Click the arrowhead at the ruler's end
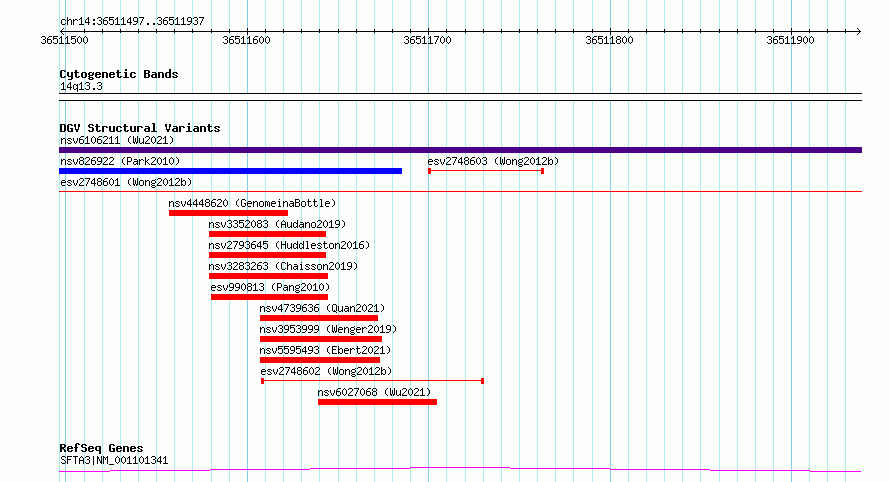This screenshot has height=482, width=890. 859,31
